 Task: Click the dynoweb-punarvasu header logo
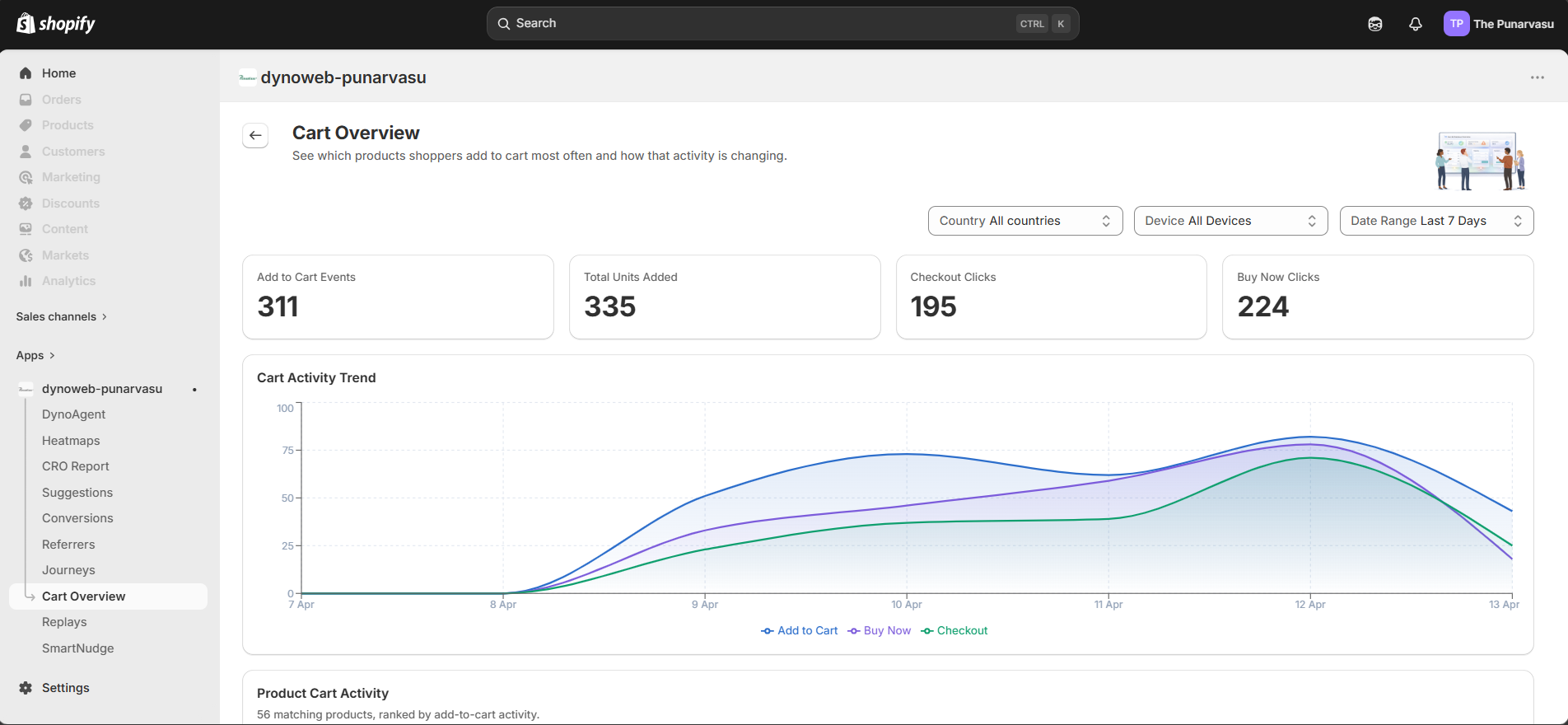[247, 77]
